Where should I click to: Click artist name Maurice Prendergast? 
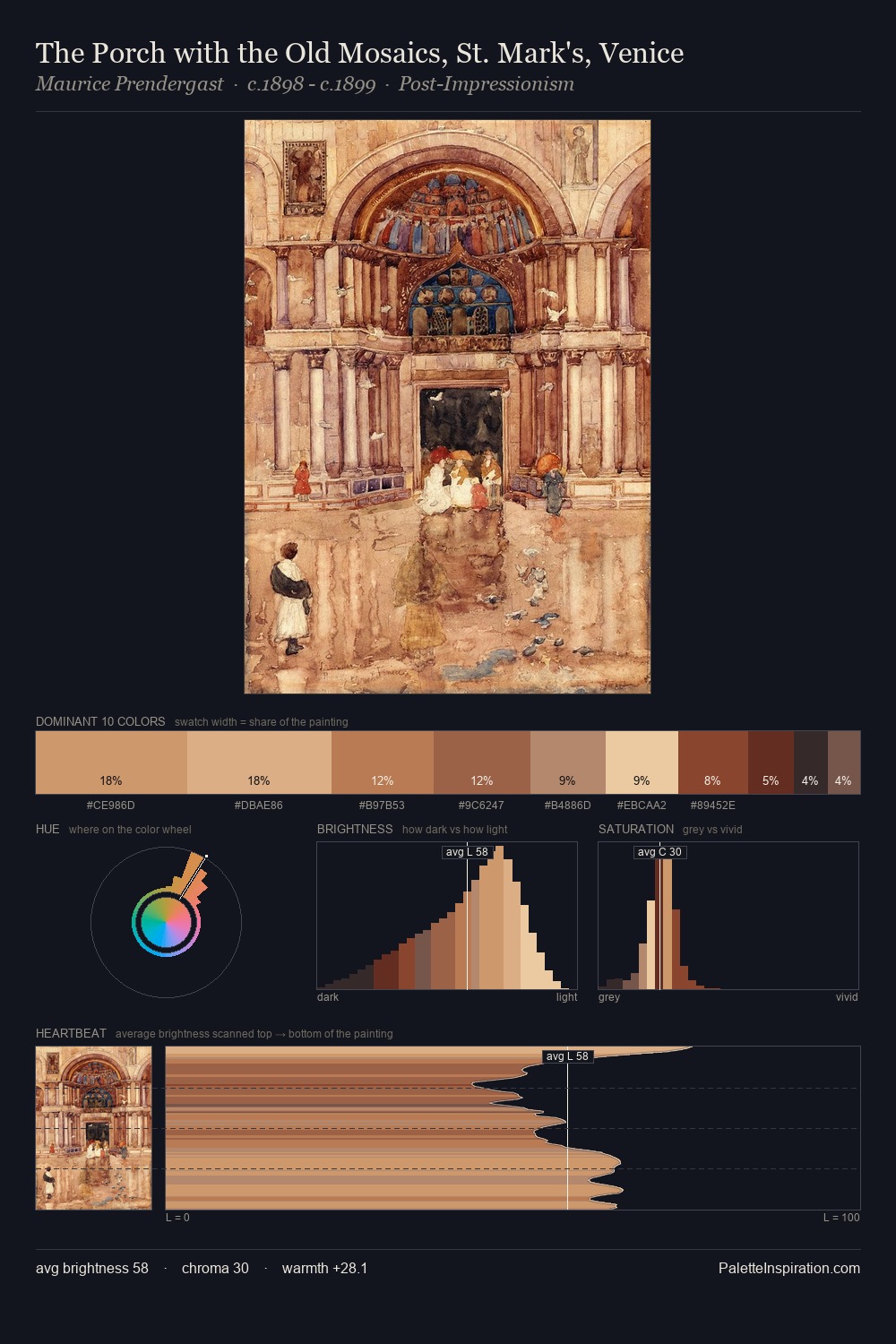coord(129,84)
